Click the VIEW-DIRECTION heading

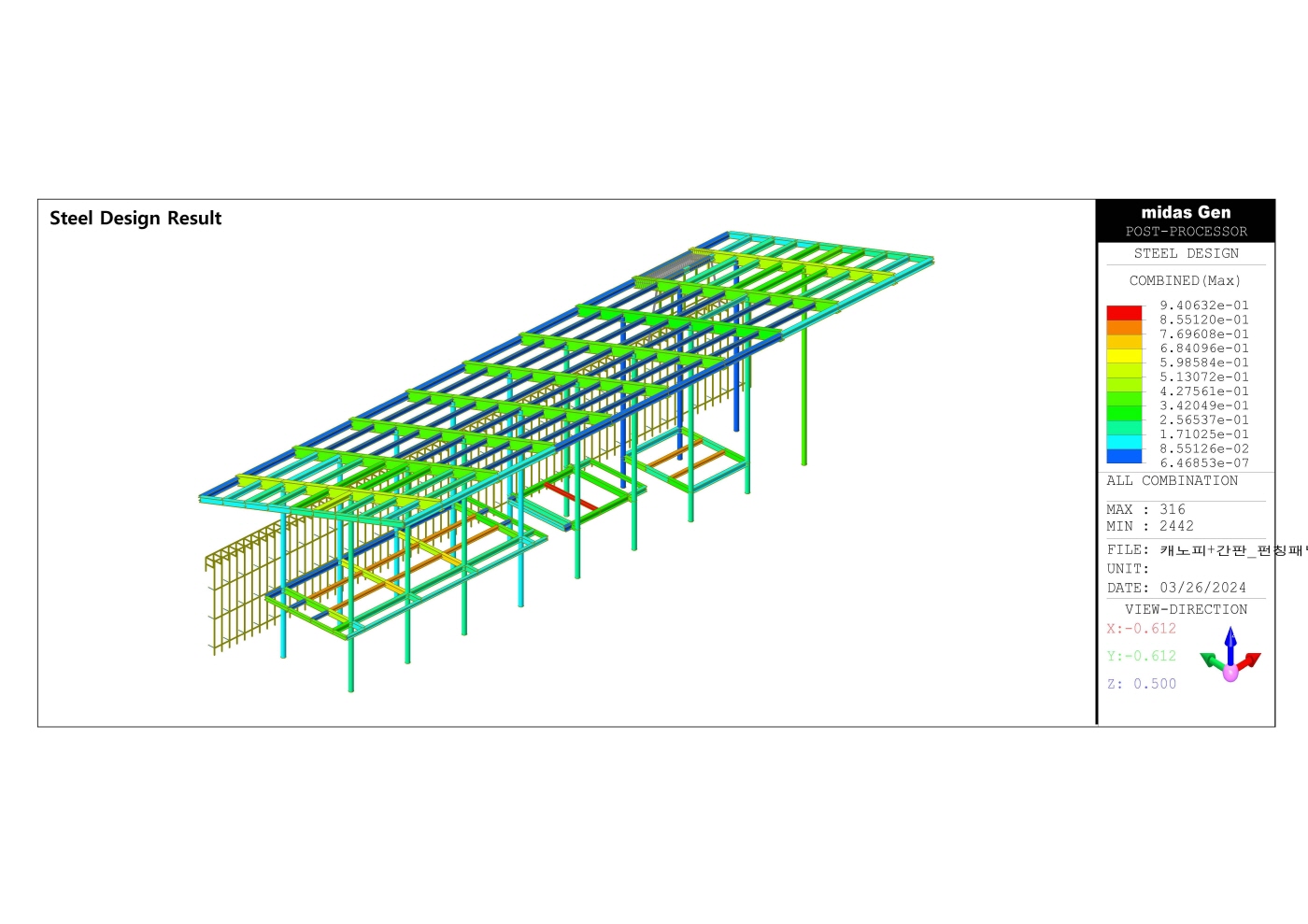1186,609
